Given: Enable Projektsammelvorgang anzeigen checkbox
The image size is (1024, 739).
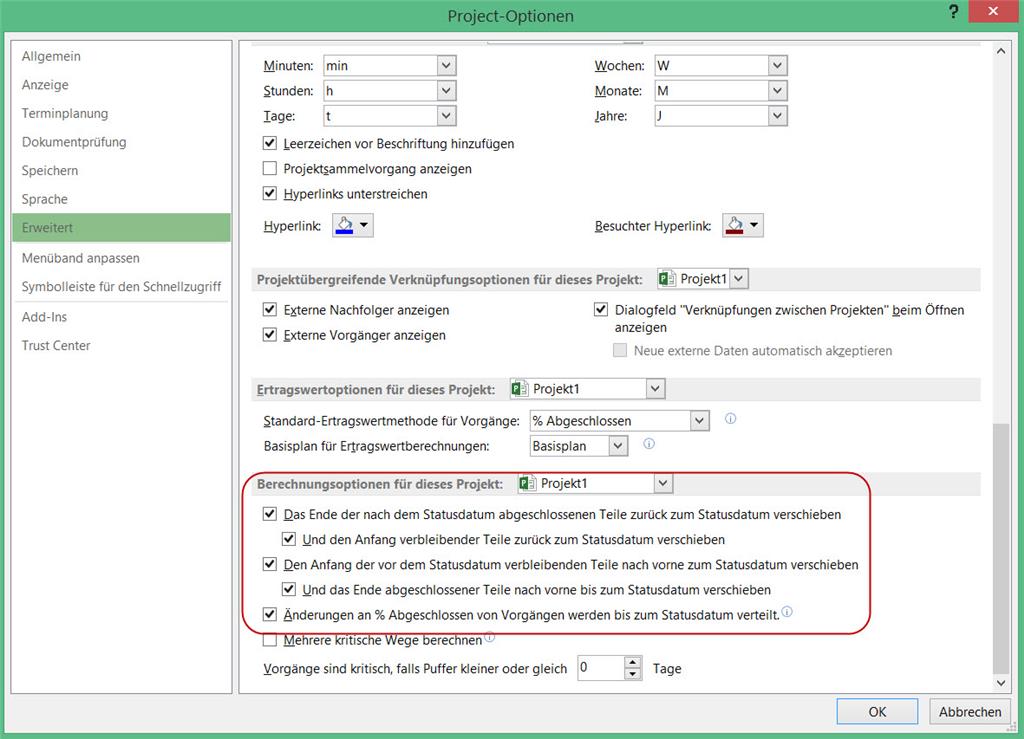Looking at the screenshot, I should pyautogui.click(x=270, y=168).
